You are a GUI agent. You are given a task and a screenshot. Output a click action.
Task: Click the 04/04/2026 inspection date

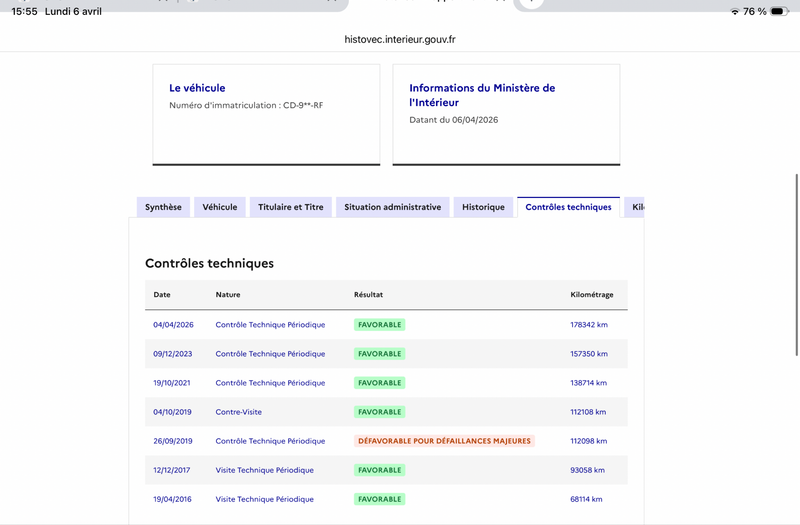click(174, 325)
